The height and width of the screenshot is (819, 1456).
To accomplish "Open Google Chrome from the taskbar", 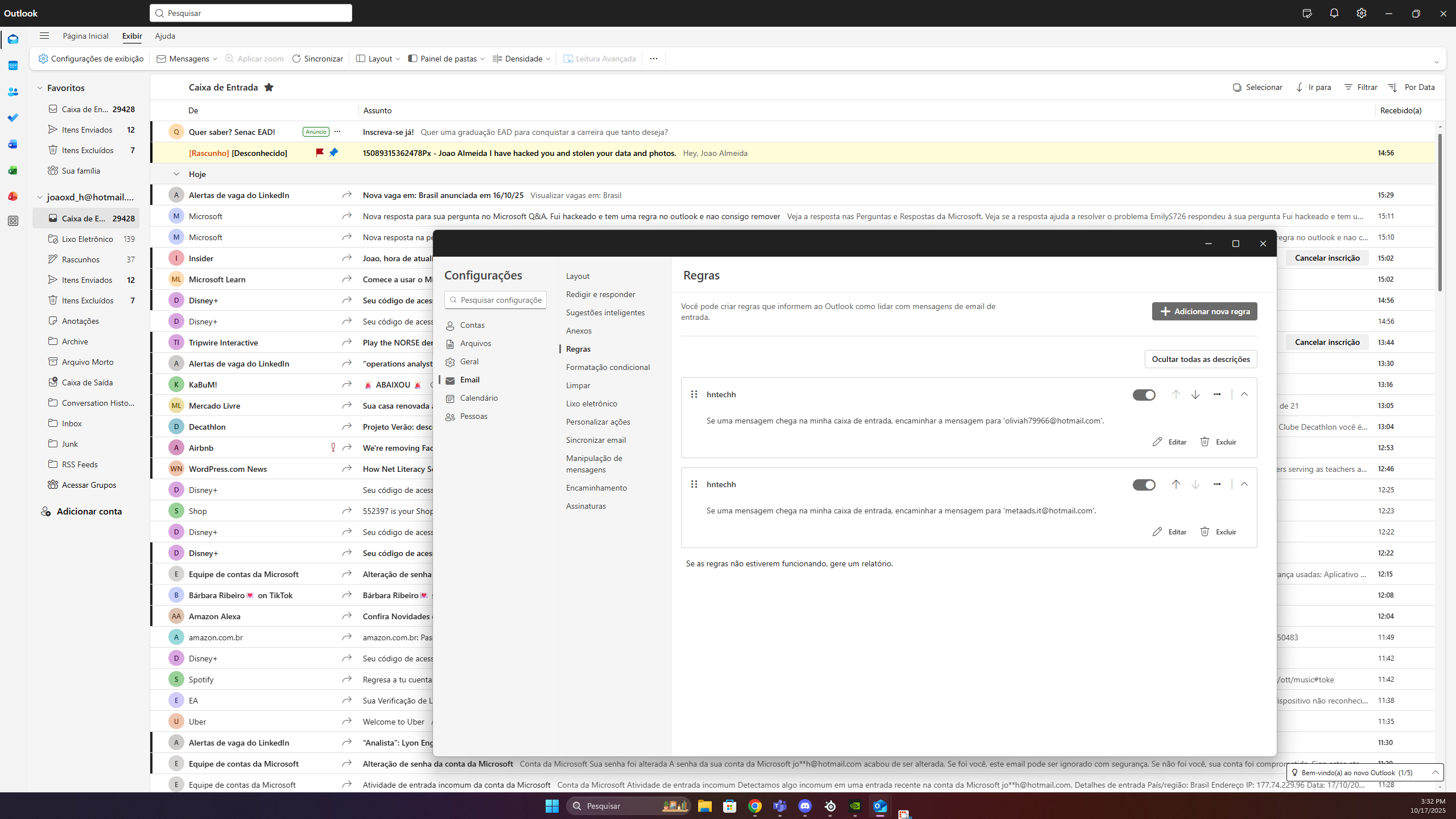I will click(x=755, y=806).
